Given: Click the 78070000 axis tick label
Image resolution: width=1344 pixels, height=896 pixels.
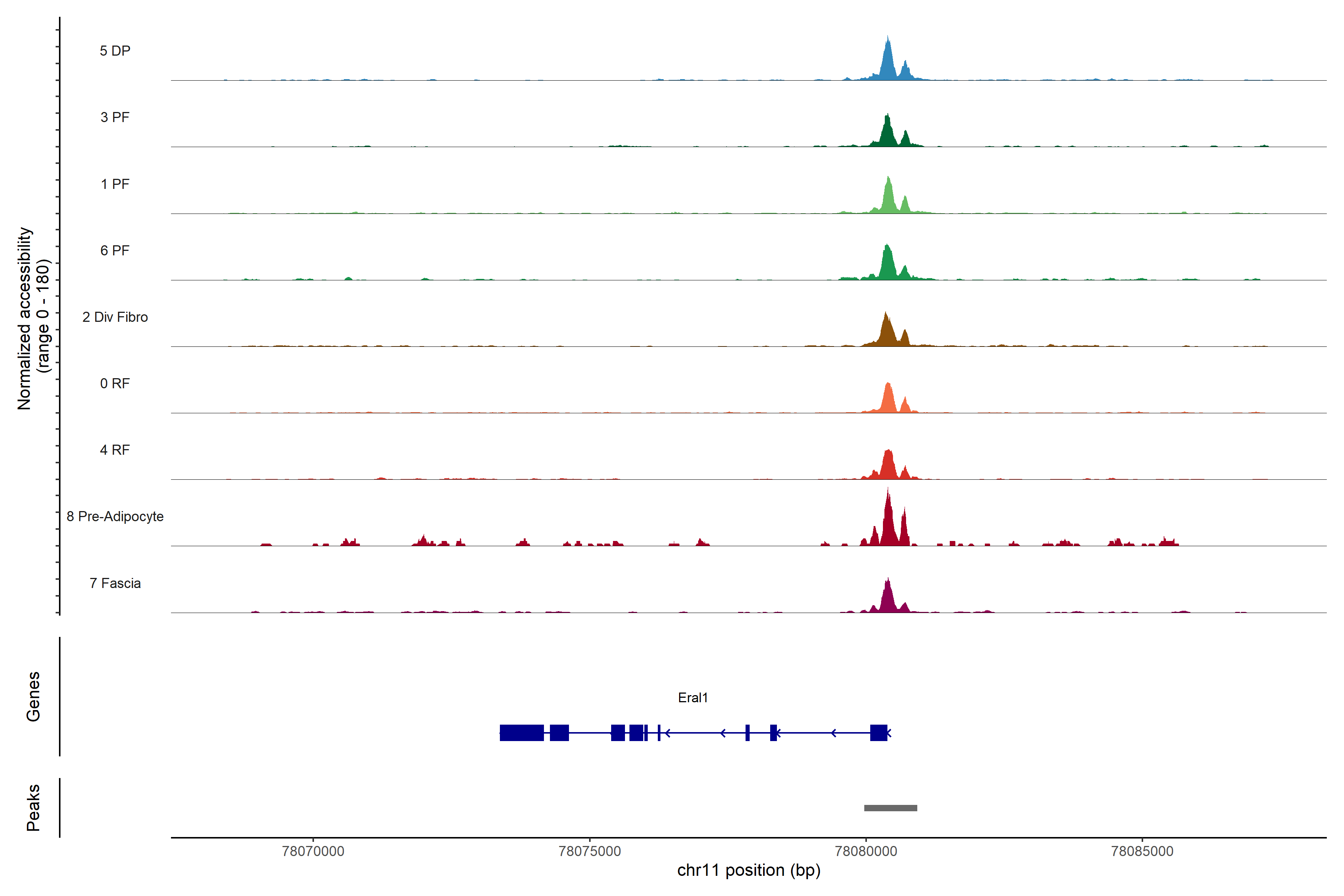Looking at the screenshot, I should coord(313,852).
